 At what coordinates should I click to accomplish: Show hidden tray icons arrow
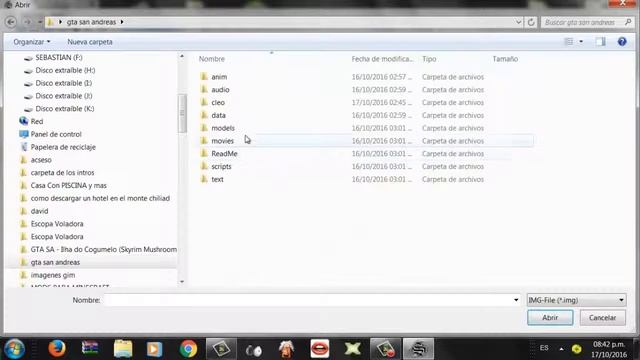pos(561,349)
